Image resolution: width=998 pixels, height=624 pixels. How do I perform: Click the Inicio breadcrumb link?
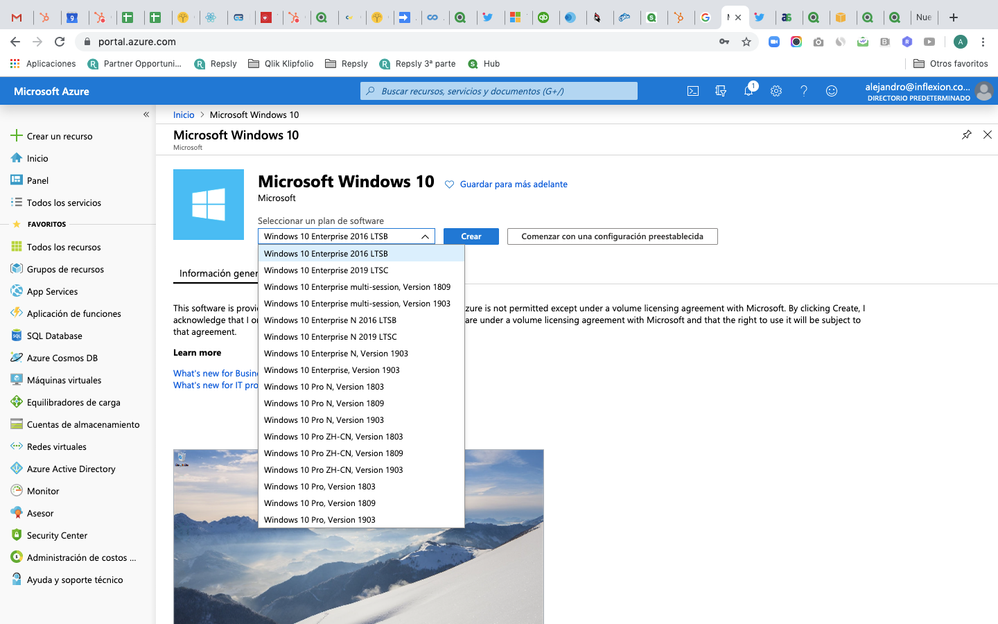click(x=183, y=115)
